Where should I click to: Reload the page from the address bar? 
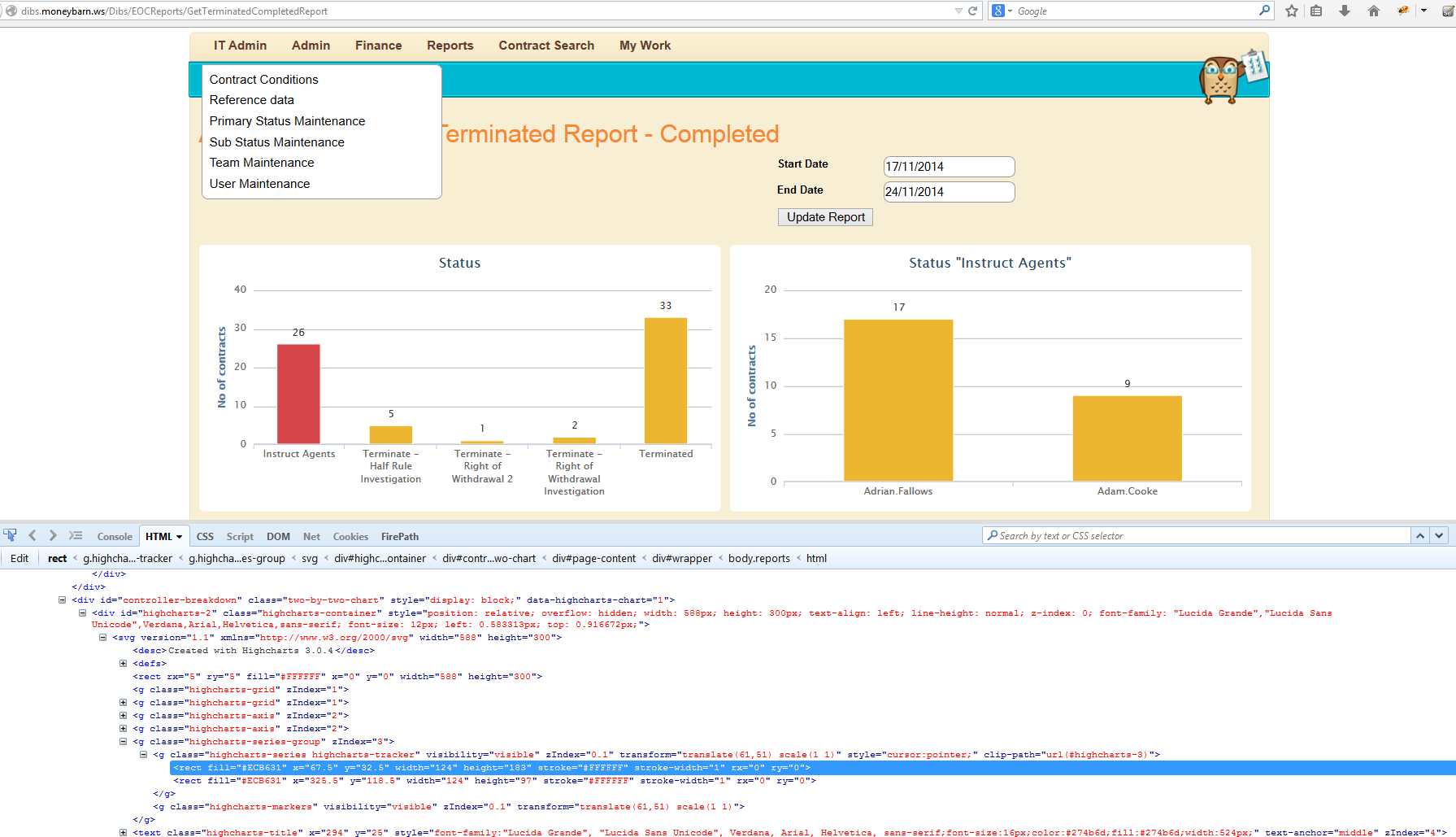972,11
